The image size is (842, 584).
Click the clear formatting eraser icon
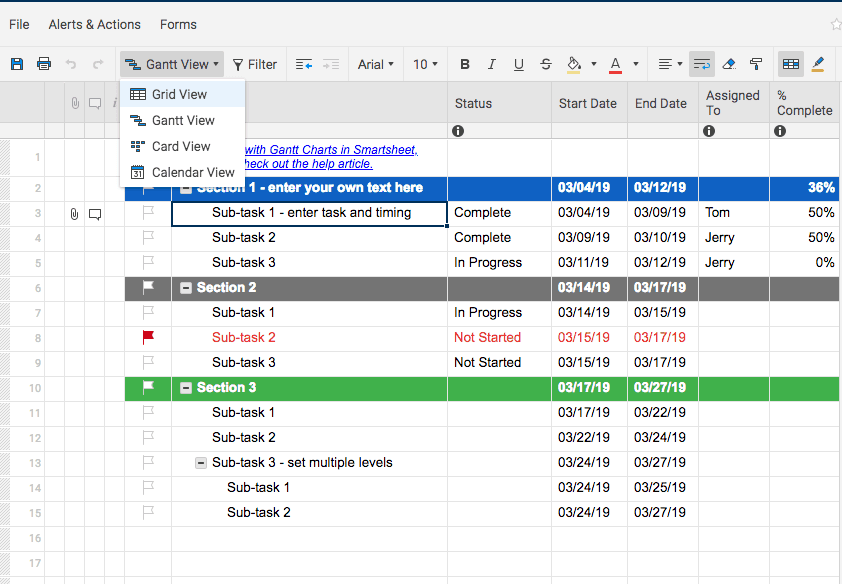[x=728, y=64]
